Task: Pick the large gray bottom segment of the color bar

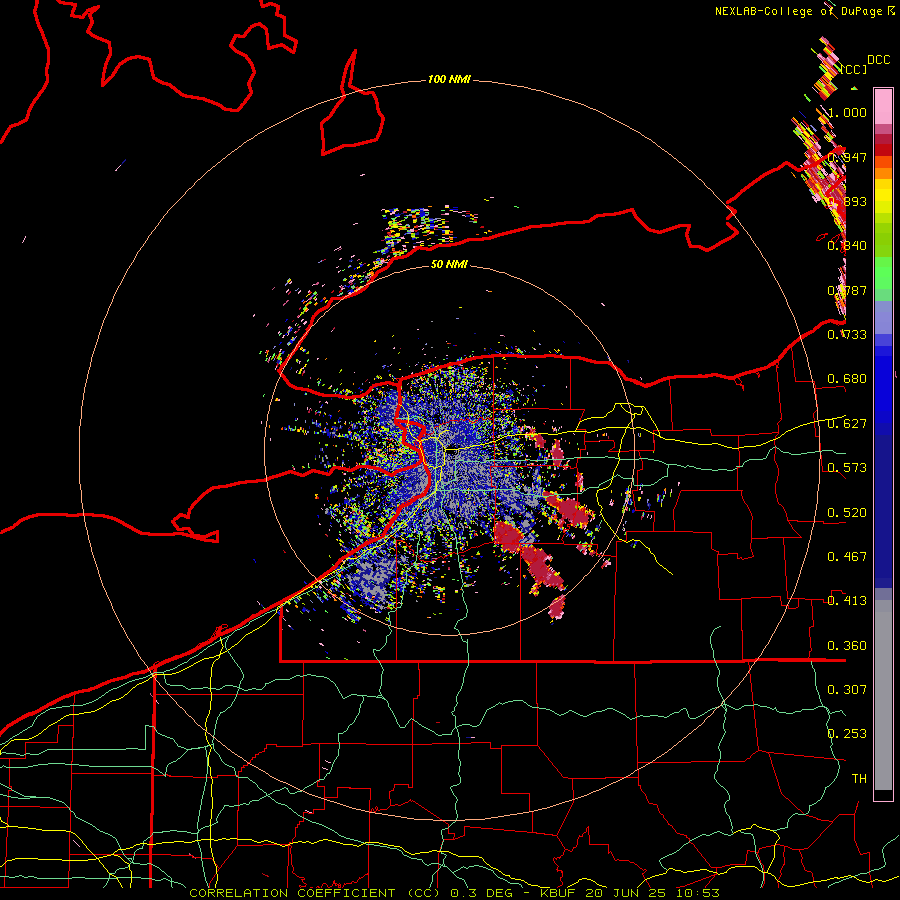Action: (x=883, y=695)
